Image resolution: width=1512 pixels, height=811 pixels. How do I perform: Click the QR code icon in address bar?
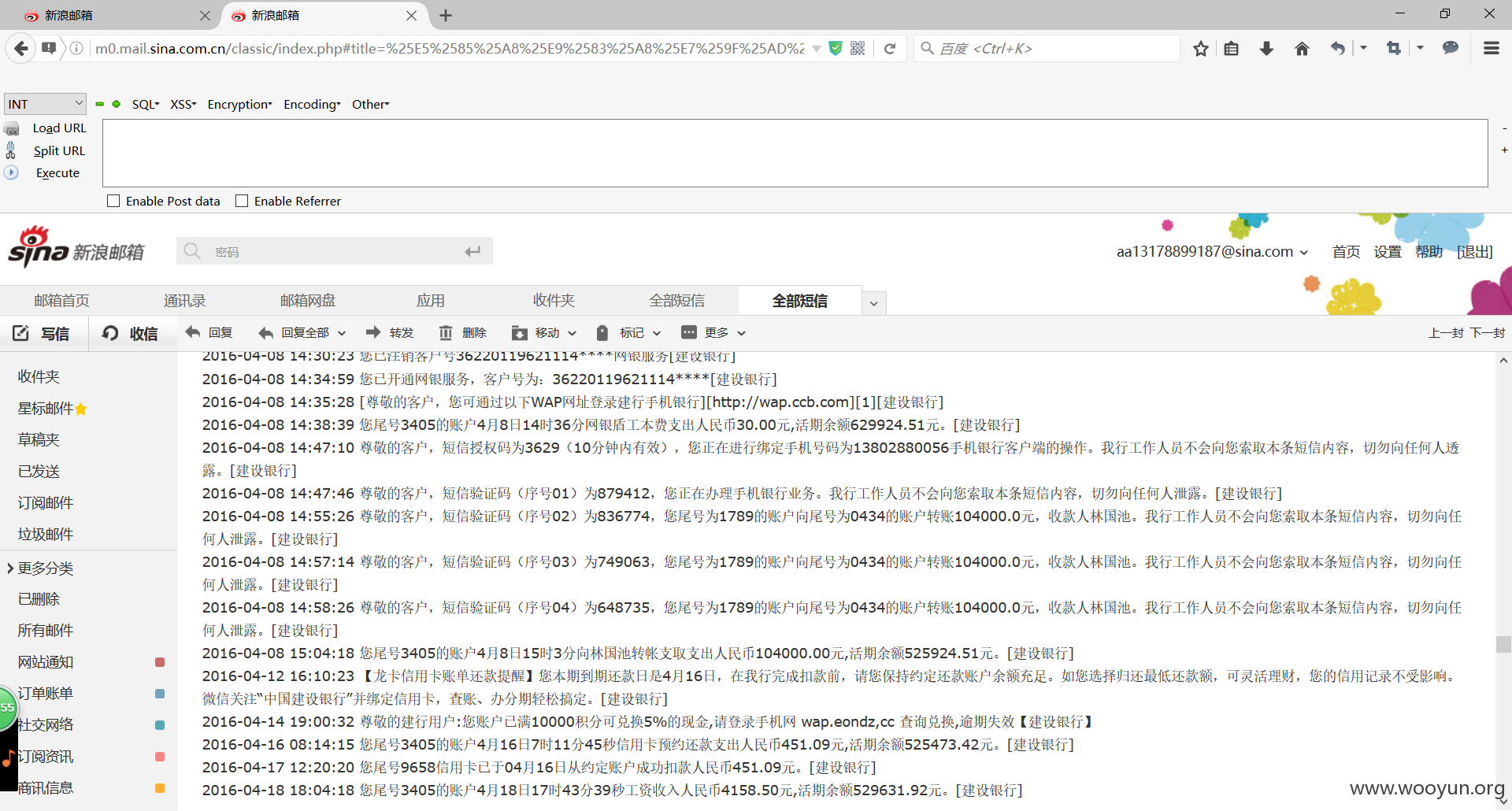858,49
